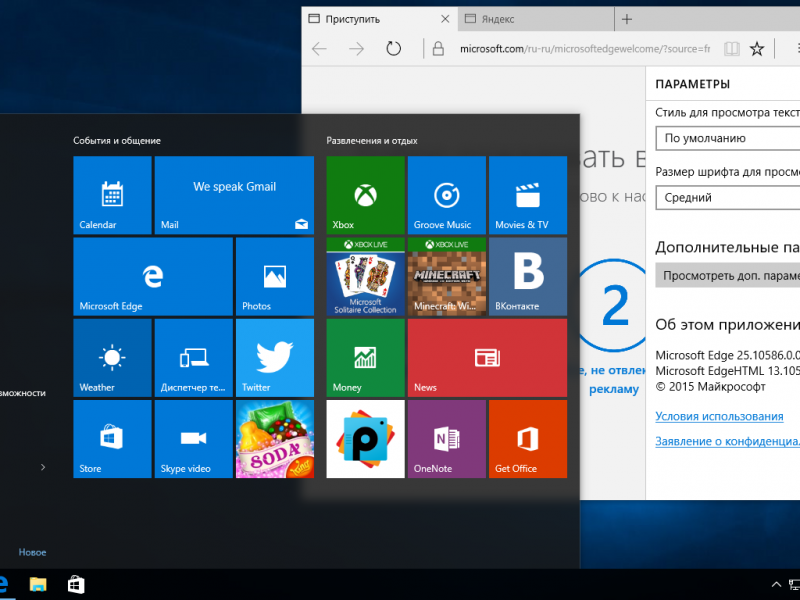Image resolution: width=800 pixels, height=600 pixels.
Task: Open the Weather tile
Action: click(112, 358)
